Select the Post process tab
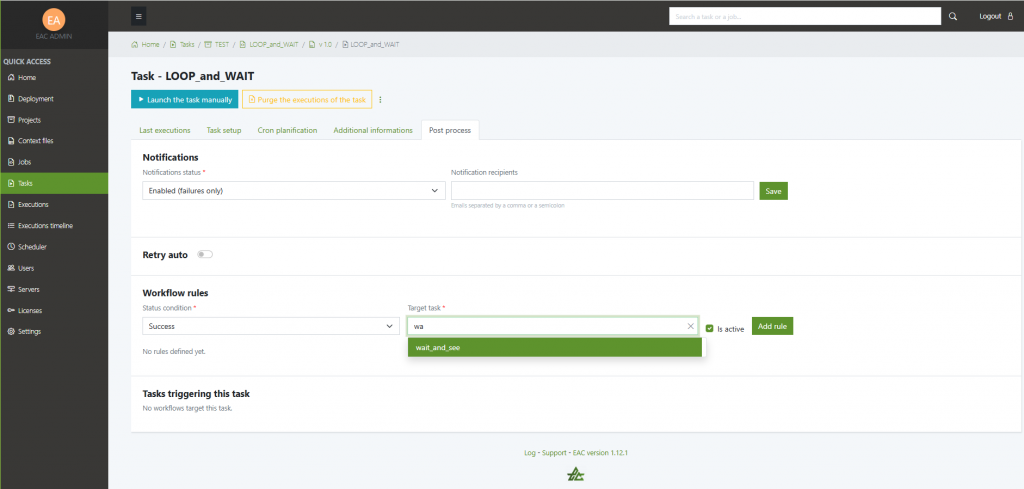Viewport: 1024px width, 489px height. 450,131
